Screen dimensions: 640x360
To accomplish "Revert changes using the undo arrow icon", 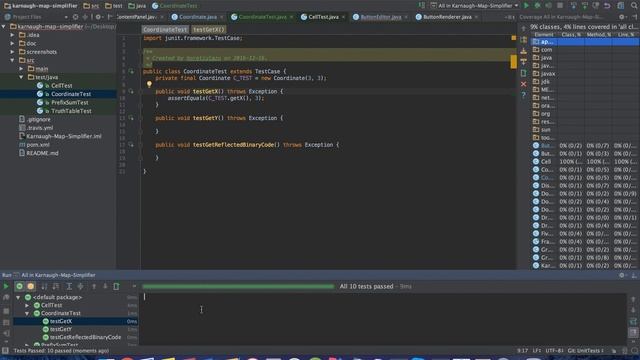I will tap(607, 6).
